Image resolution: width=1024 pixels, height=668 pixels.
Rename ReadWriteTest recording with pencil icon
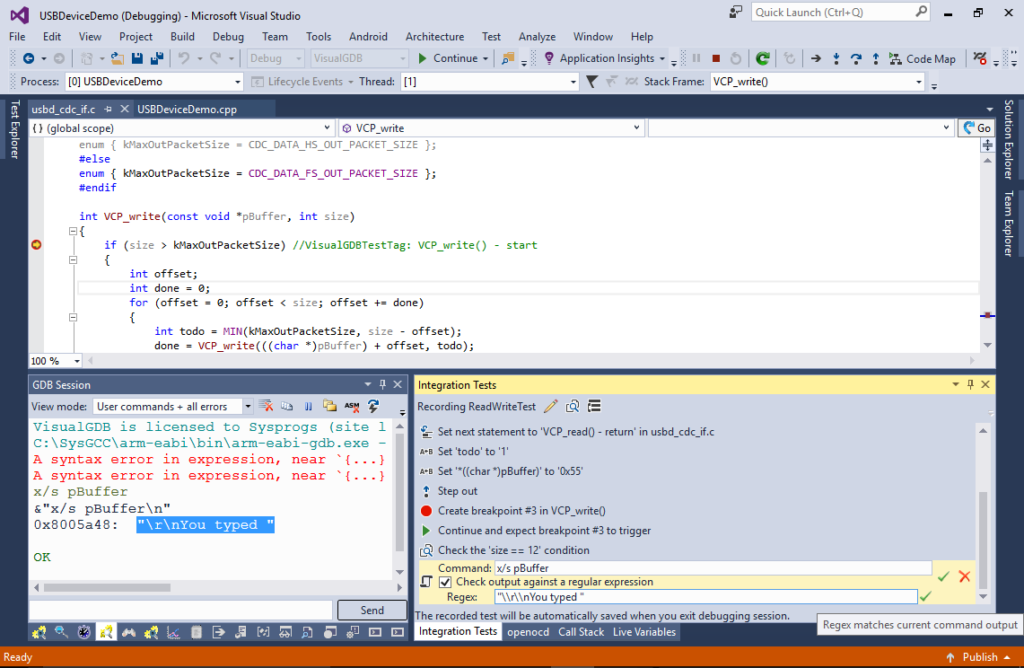point(551,406)
